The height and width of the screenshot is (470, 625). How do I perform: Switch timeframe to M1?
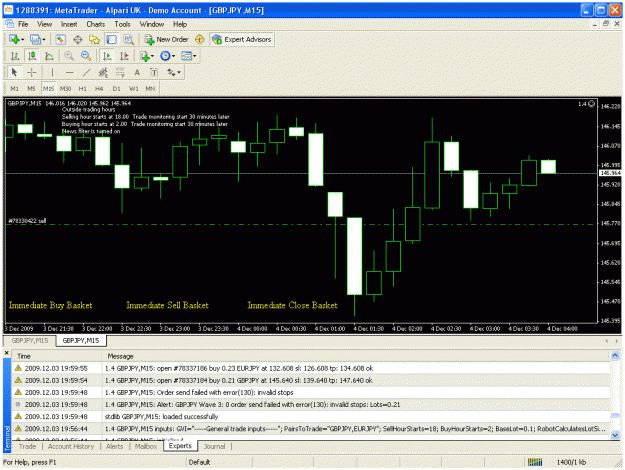coord(15,88)
